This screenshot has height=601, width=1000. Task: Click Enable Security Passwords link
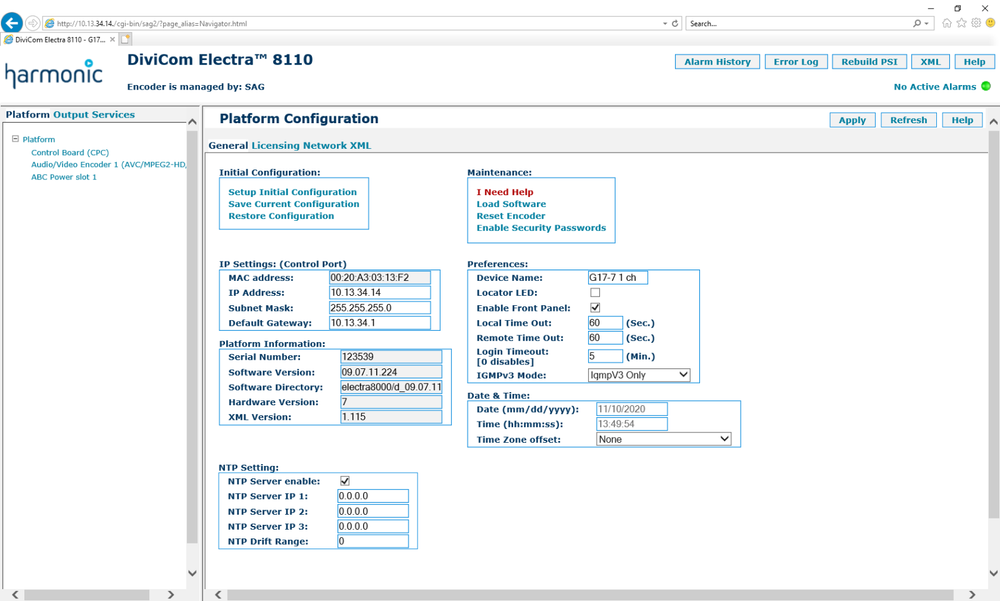(x=541, y=228)
